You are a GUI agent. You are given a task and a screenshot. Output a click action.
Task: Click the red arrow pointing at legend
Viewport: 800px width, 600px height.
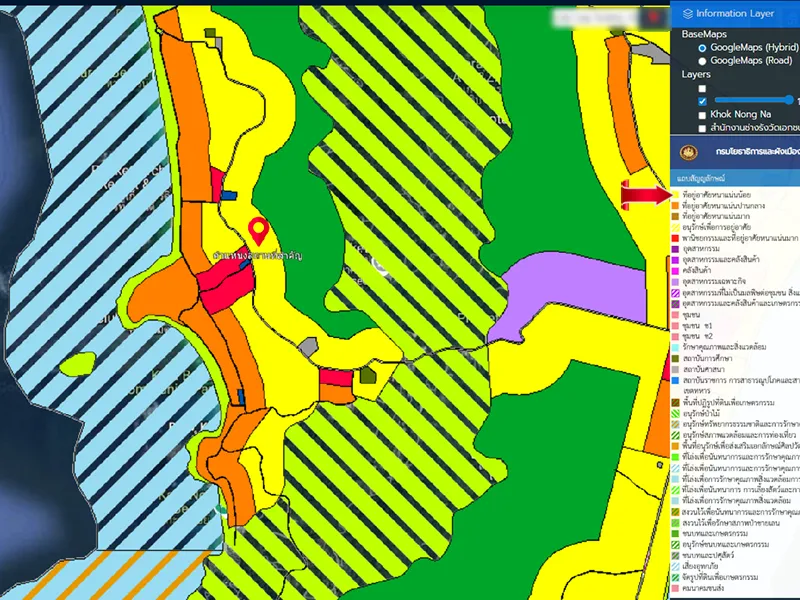643,194
